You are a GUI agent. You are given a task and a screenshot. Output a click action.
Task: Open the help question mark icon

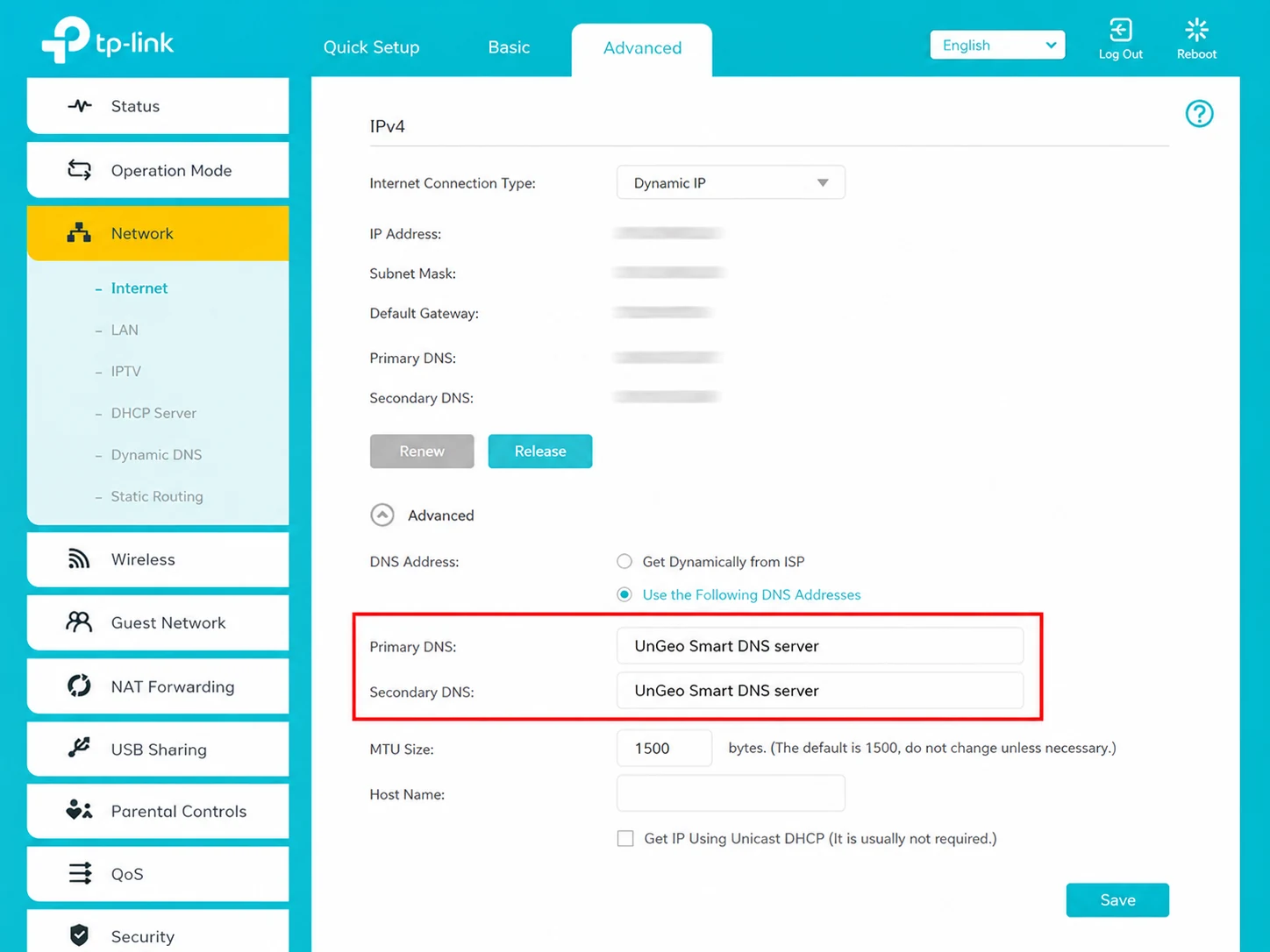[1199, 114]
